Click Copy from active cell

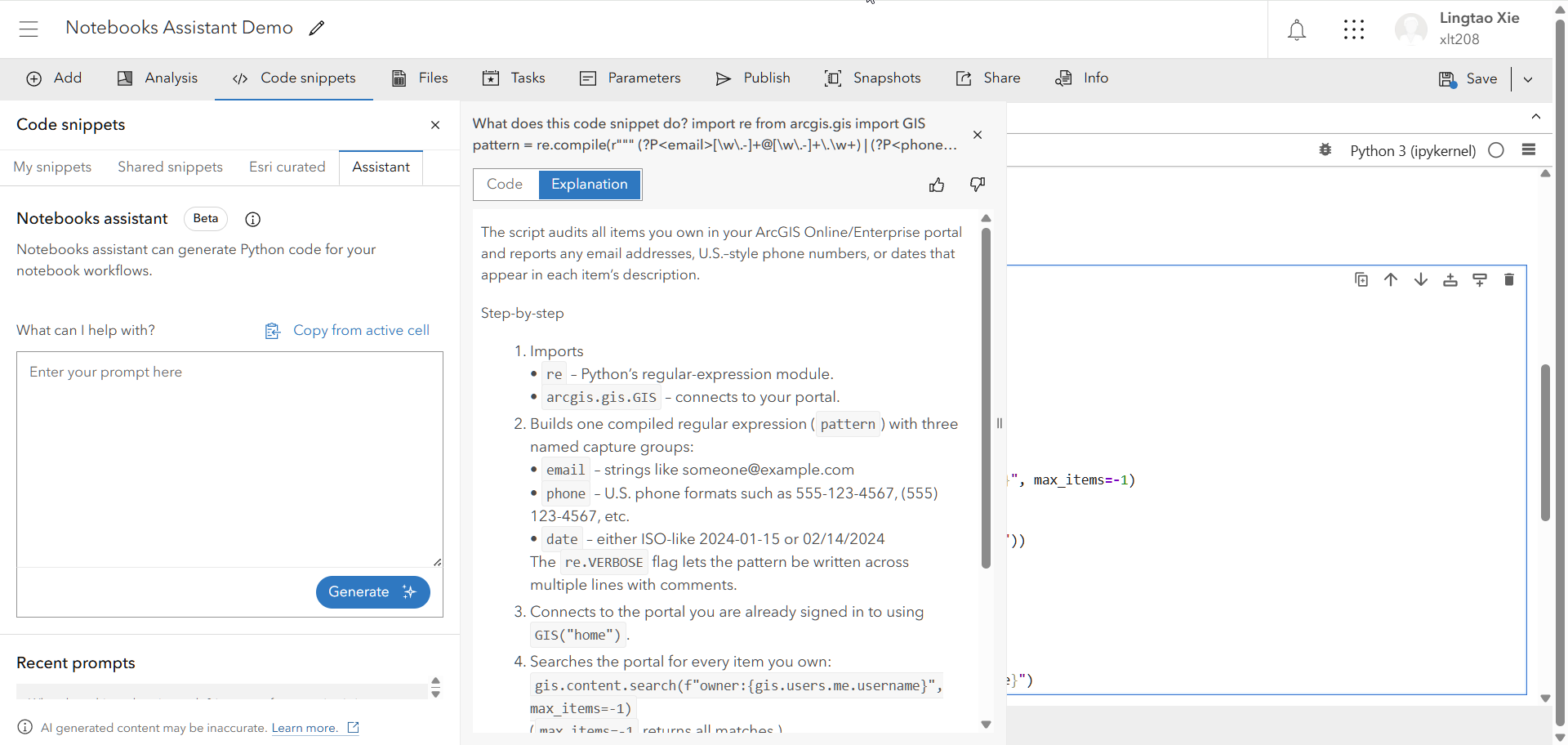pos(347,331)
